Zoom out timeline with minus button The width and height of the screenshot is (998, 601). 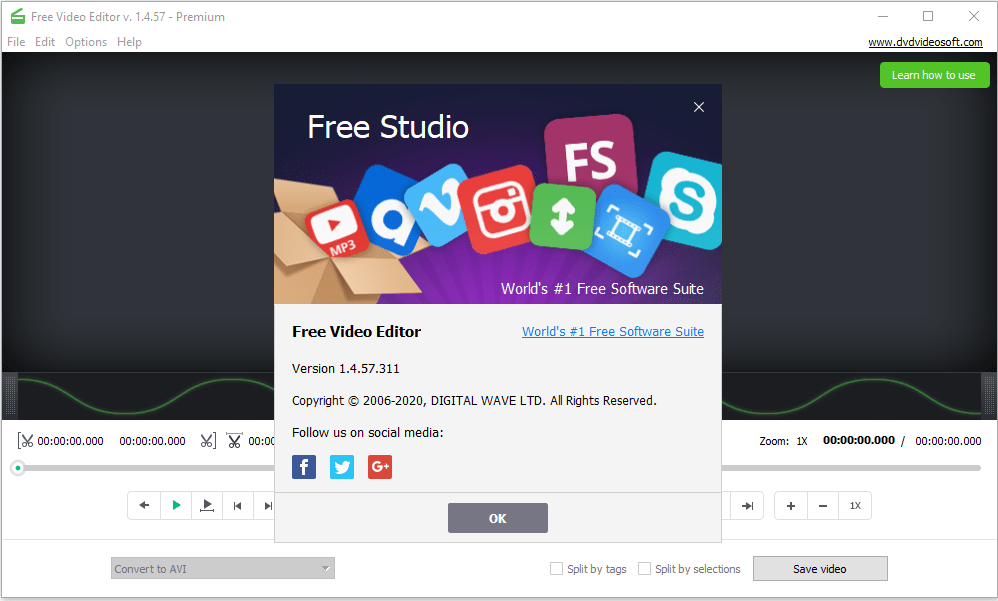[823, 506]
